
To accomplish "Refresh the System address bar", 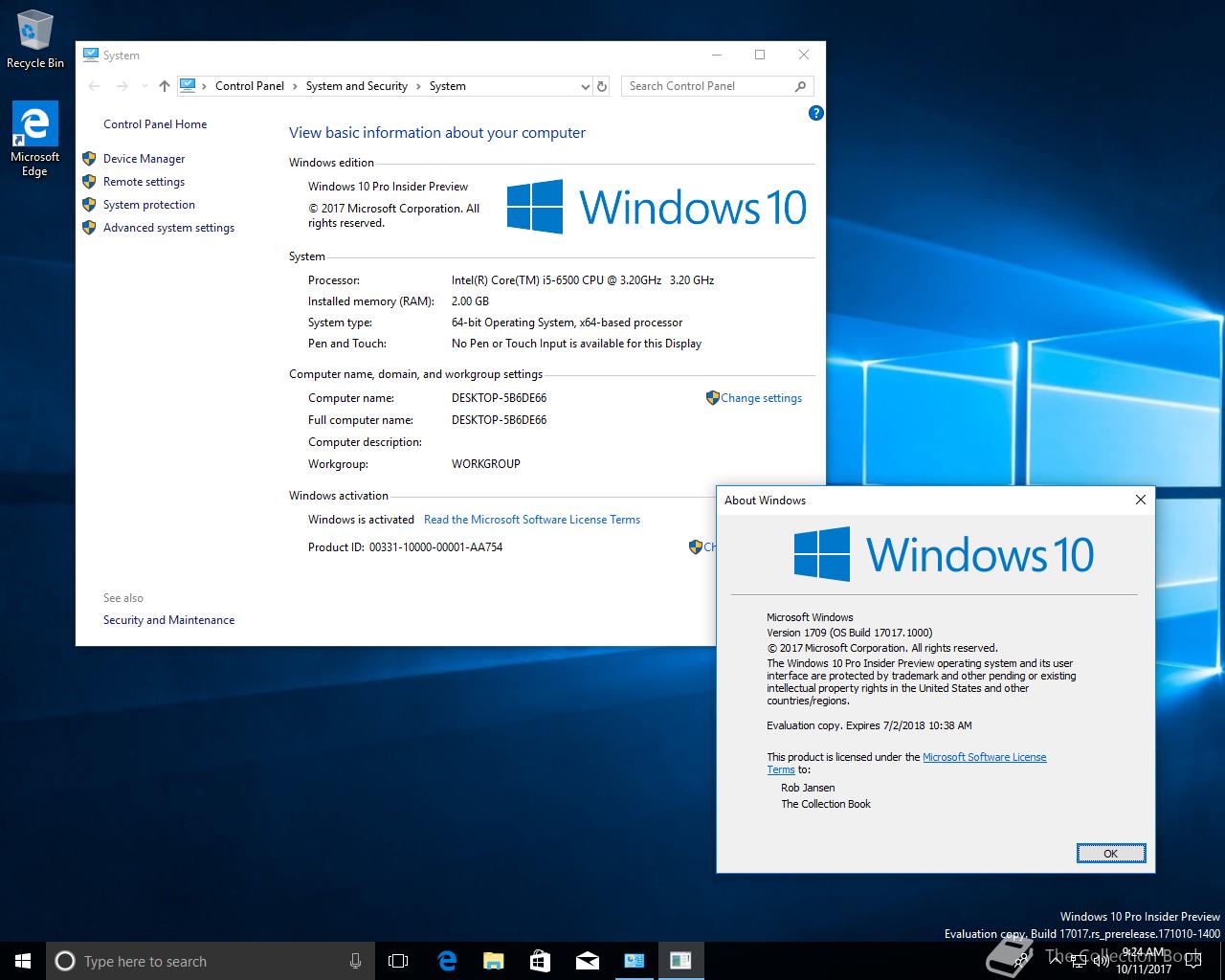I will [602, 86].
